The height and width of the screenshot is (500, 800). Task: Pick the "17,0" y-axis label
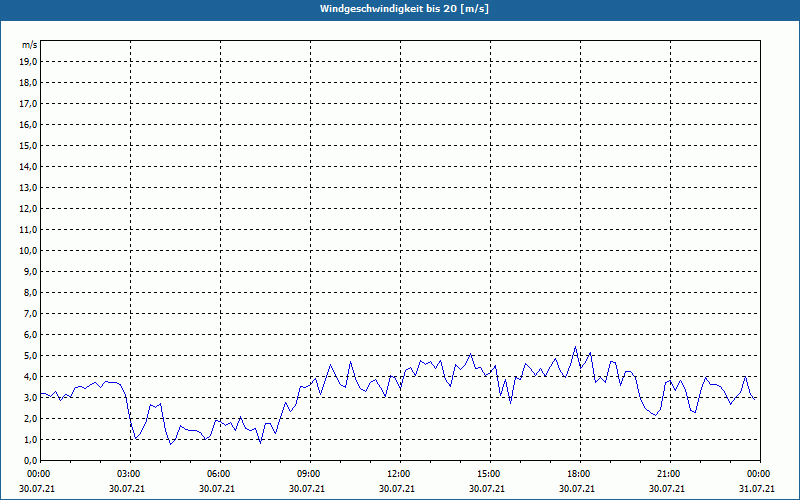[x=28, y=104]
